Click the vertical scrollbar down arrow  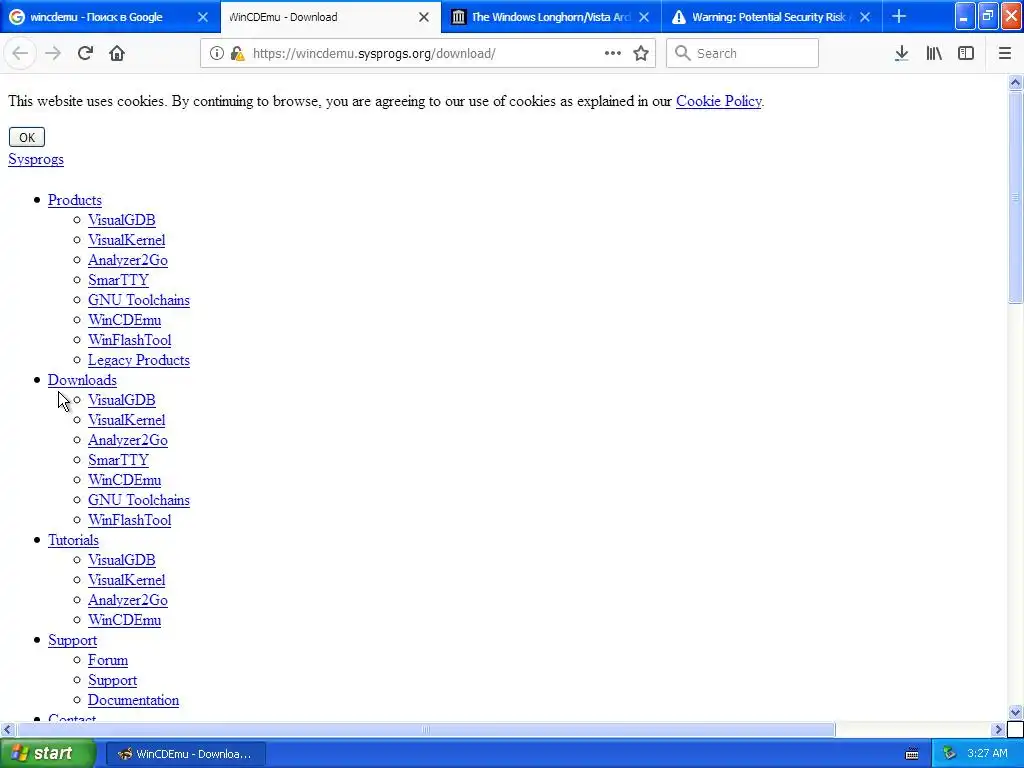click(x=1015, y=712)
